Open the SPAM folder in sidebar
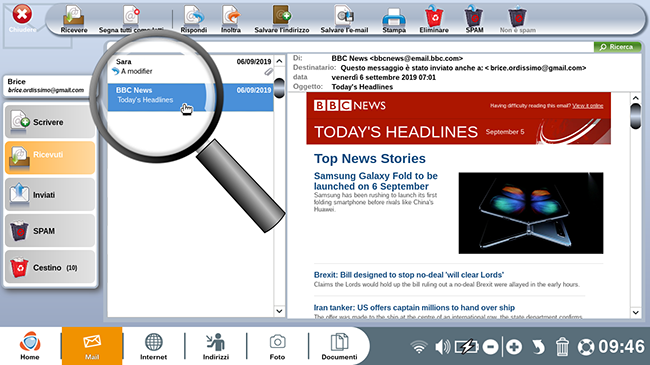The image size is (650, 365). tap(50, 231)
